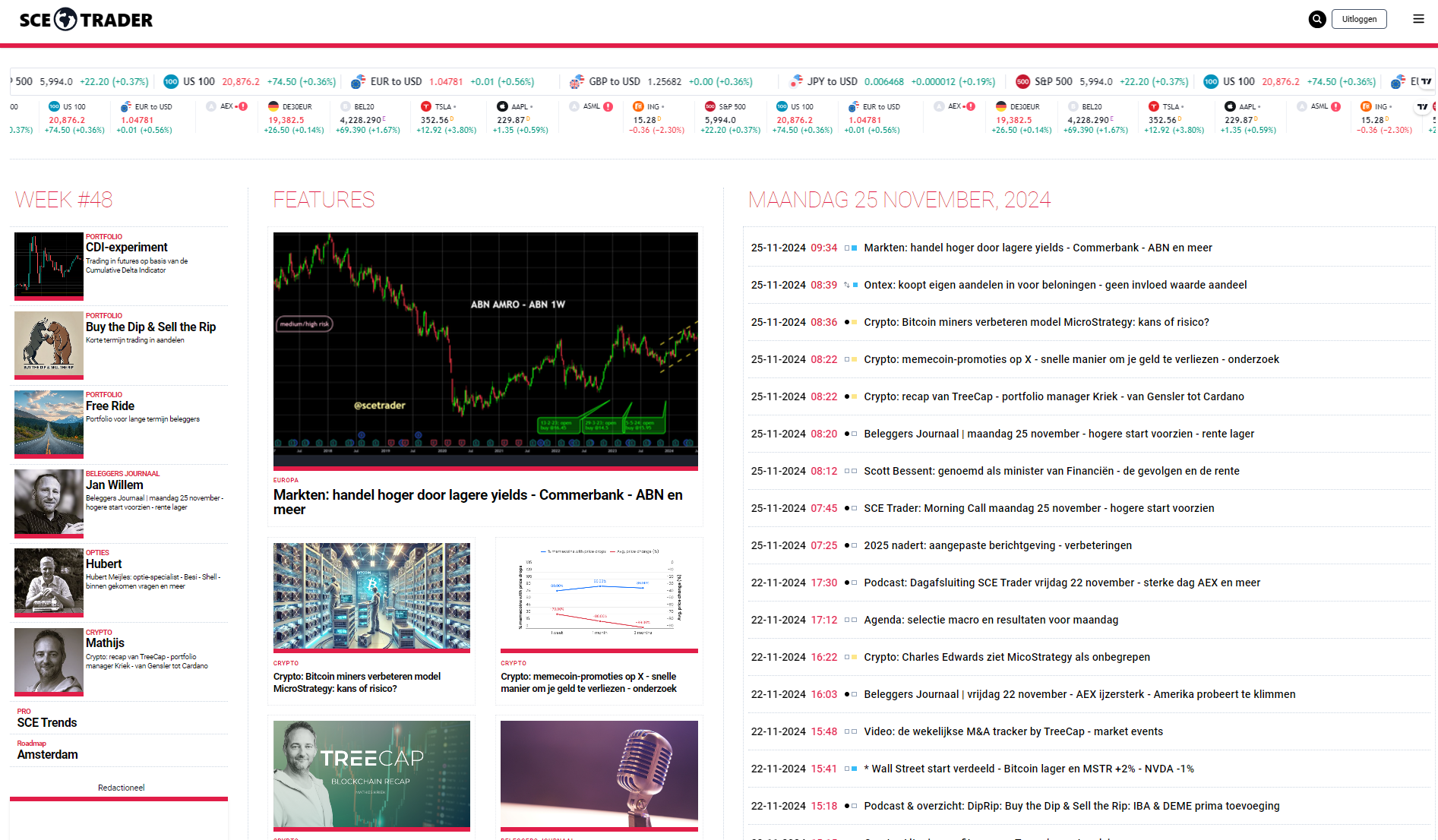Open the Jan Willem title link
Screen dimensions: 1438x840
[x=115, y=485]
